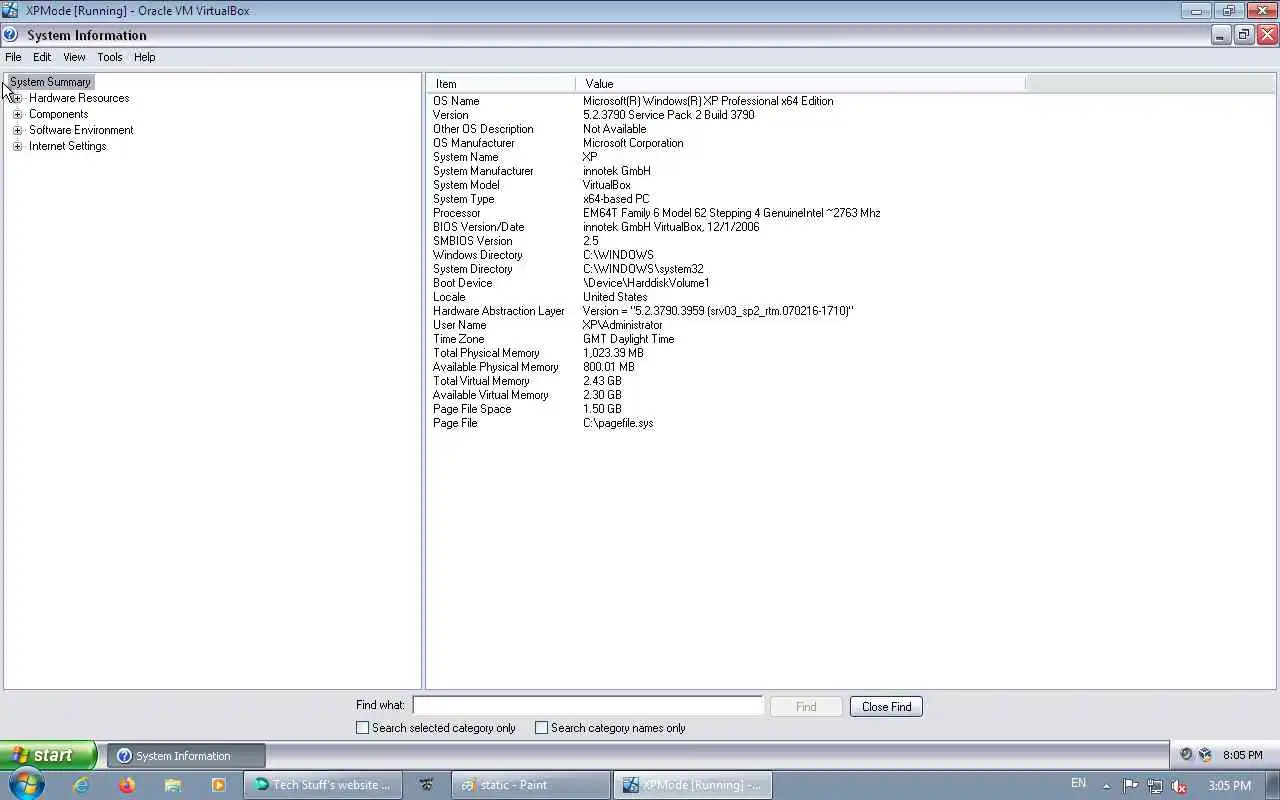
Task: Enable Search selected category only
Action: (362, 728)
